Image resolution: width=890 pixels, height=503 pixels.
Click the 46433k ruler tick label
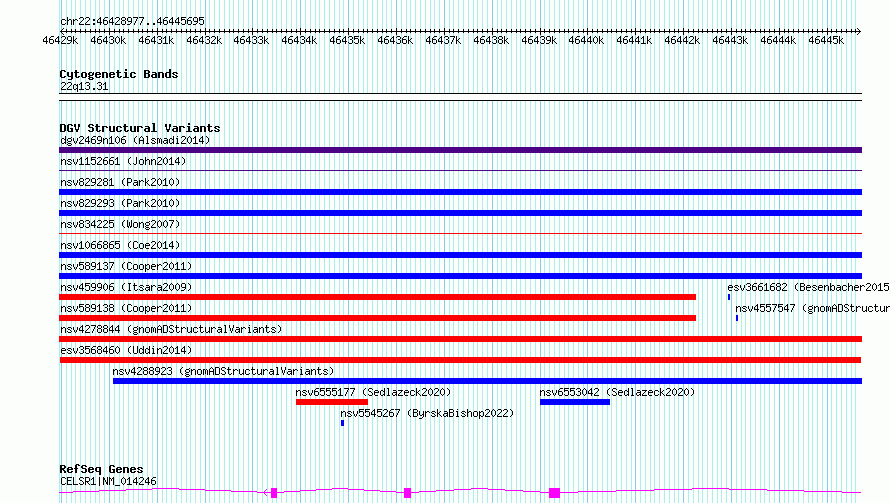pos(251,40)
